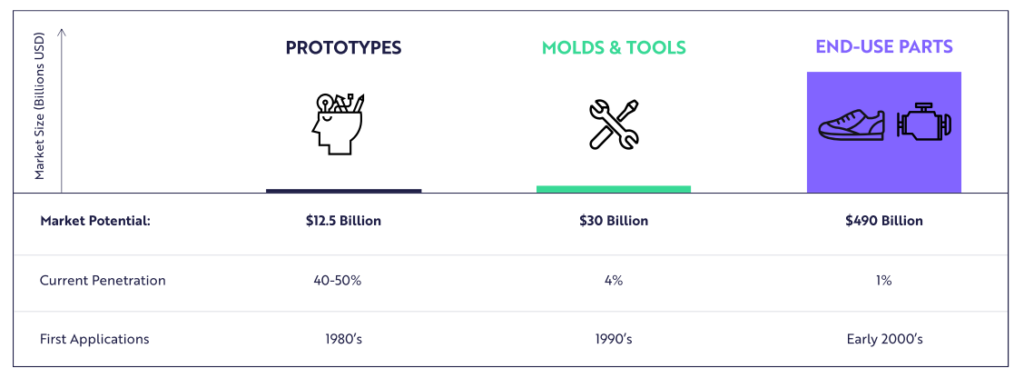The image size is (1024, 378).
Task: Click the Market Size (Billions USD) axis label
Action: click(40, 105)
